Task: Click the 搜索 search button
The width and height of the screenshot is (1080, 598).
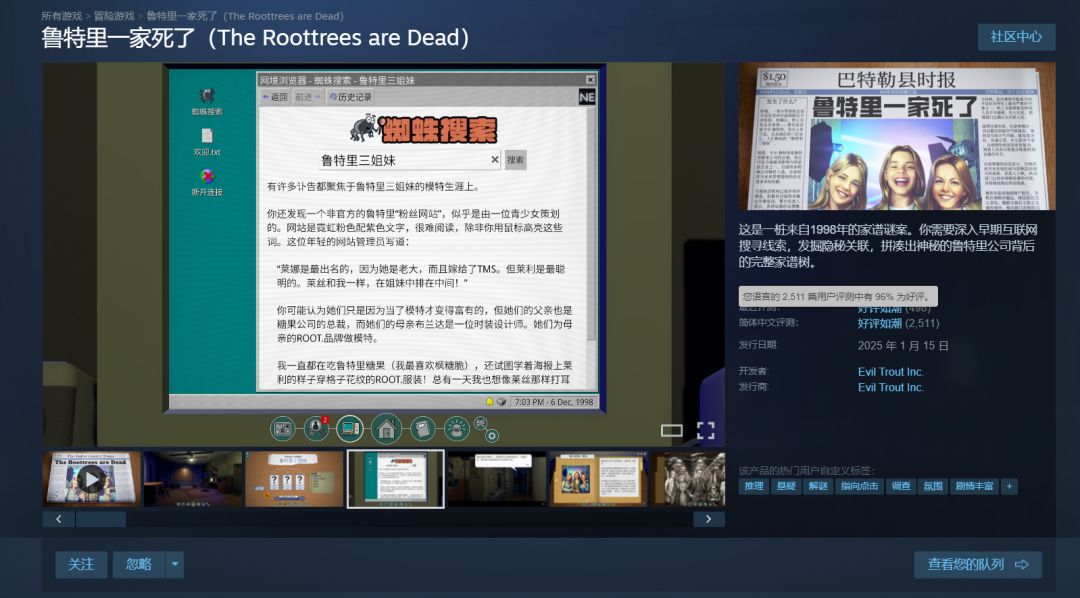Action: (515, 160)
